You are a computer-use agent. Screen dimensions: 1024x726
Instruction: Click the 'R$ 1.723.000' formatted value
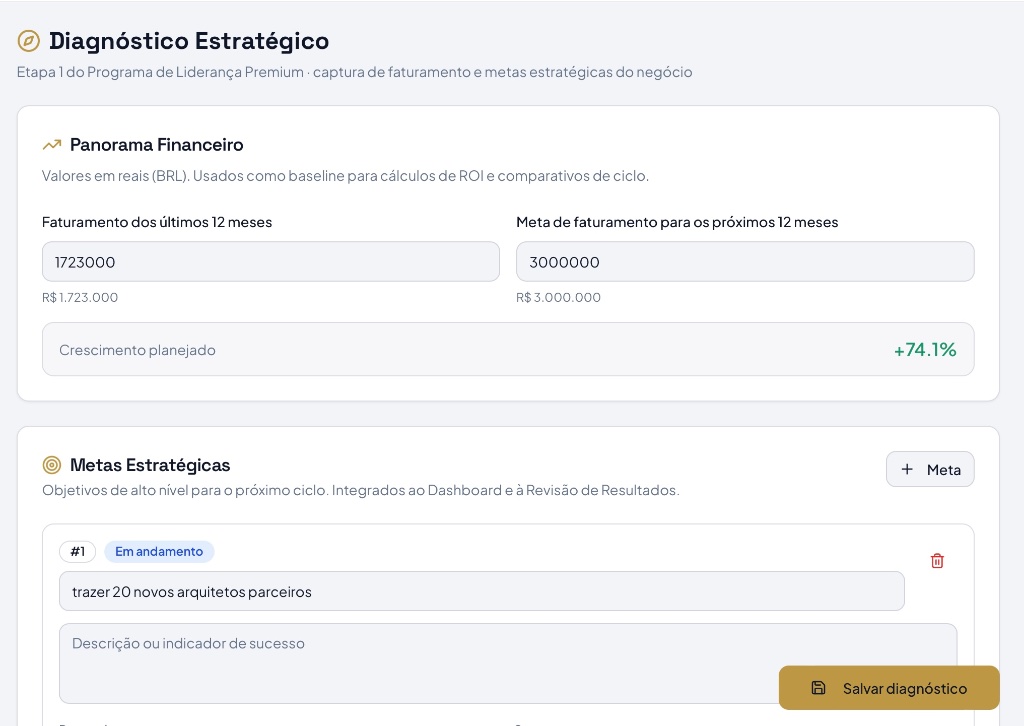pos(80,298)
